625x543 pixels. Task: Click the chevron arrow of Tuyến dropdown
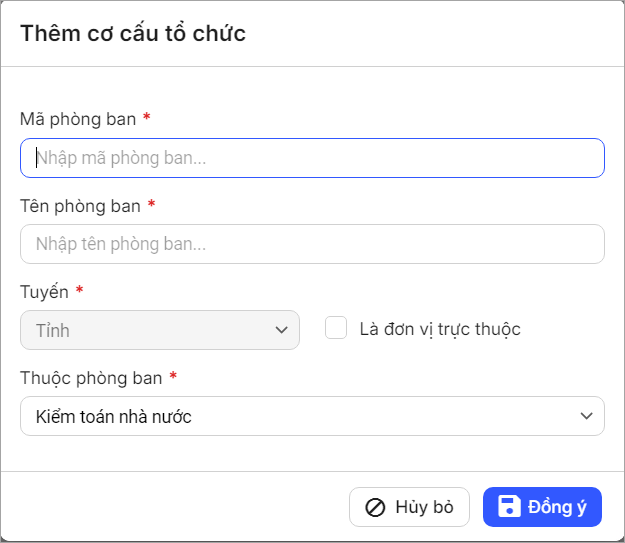click(280, 330)
